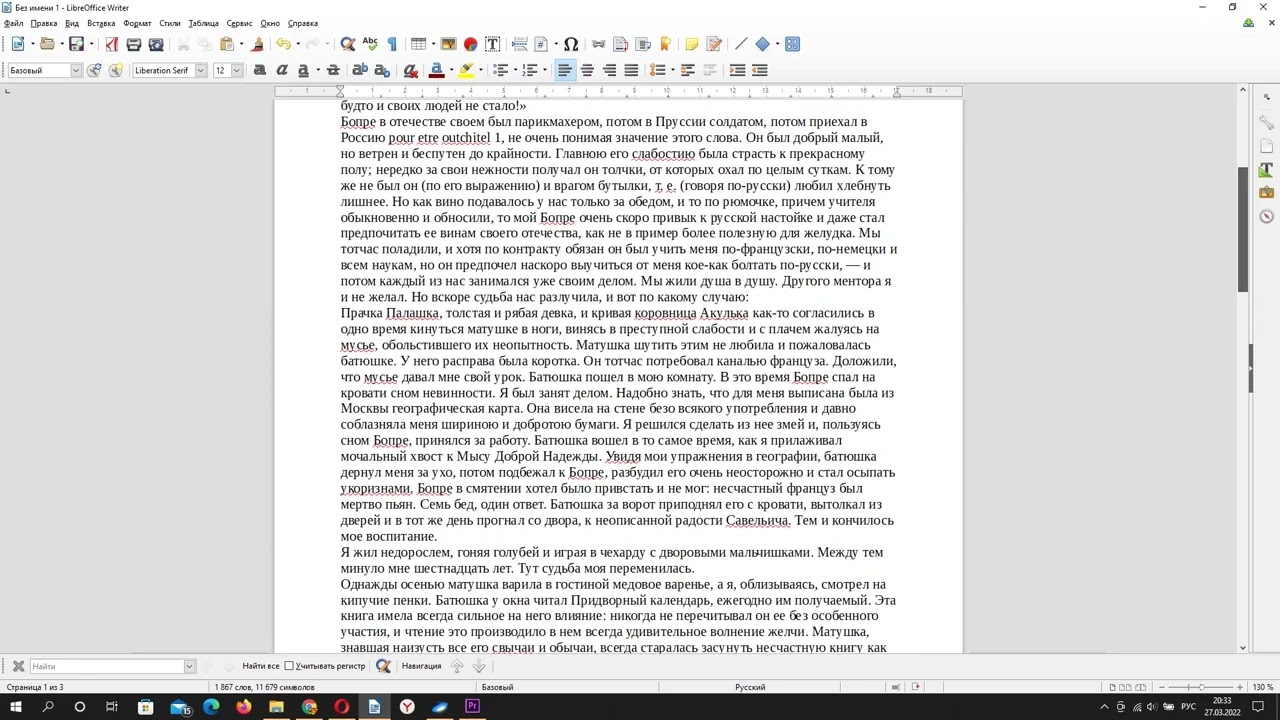The height and width of the screenshot is (720, 1280).
Task: Show draw functions
Action: (793, 44)
